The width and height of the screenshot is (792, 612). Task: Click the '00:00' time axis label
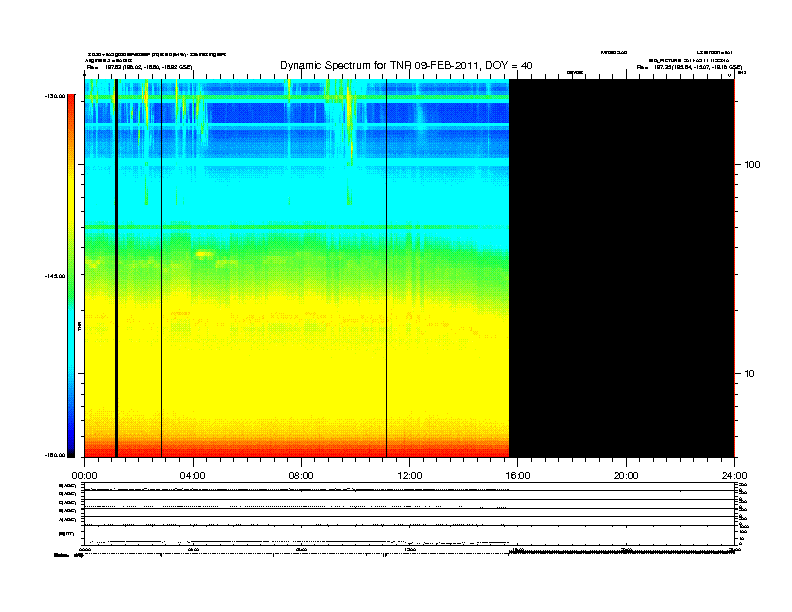click(x=84, y=476)
